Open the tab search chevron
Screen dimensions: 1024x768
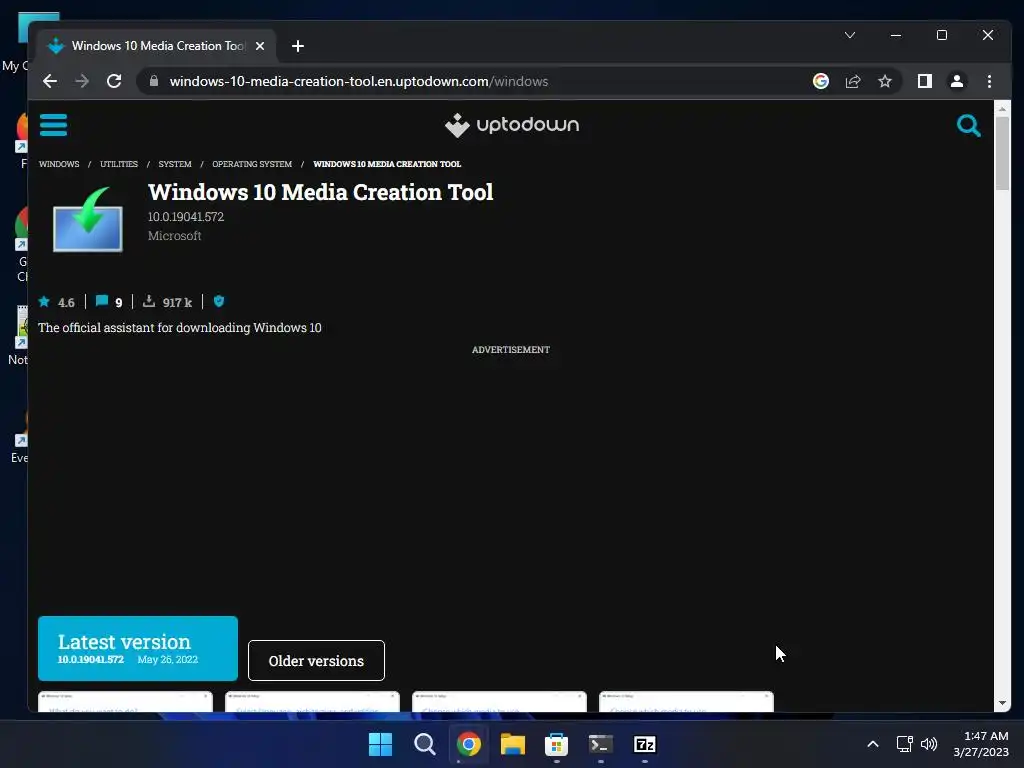pos(850,35)
